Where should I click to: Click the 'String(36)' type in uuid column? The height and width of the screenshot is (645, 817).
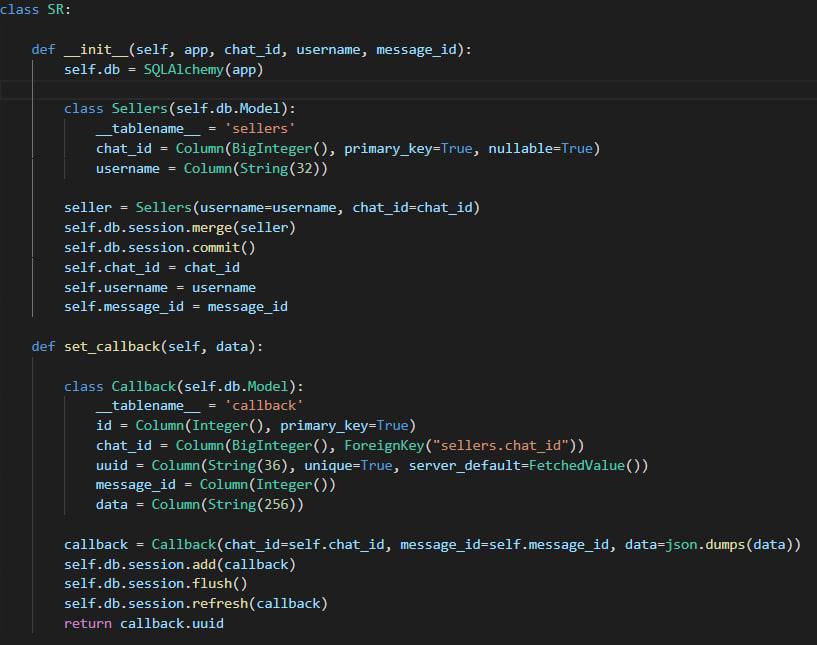[247, 465]
